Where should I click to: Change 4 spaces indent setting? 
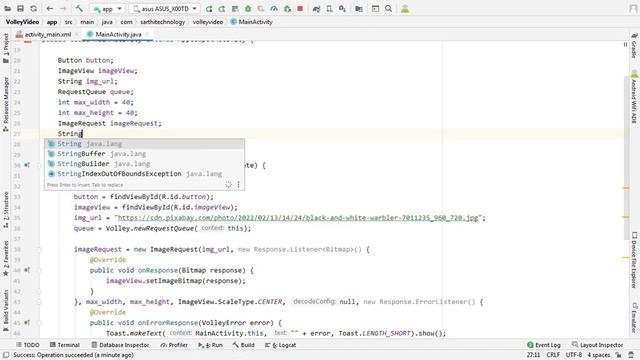tap(599, 355)
